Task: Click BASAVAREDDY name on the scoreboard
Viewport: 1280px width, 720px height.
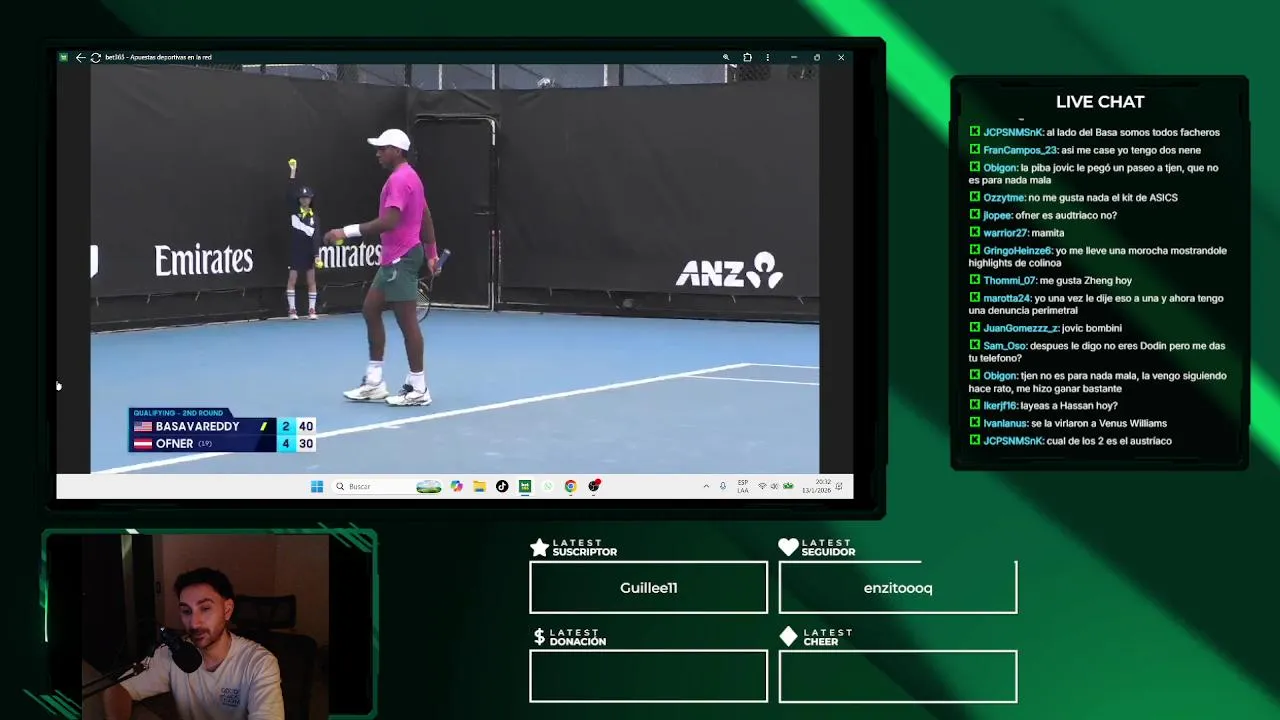Action: pyautogui.click(x=197, y=426)
